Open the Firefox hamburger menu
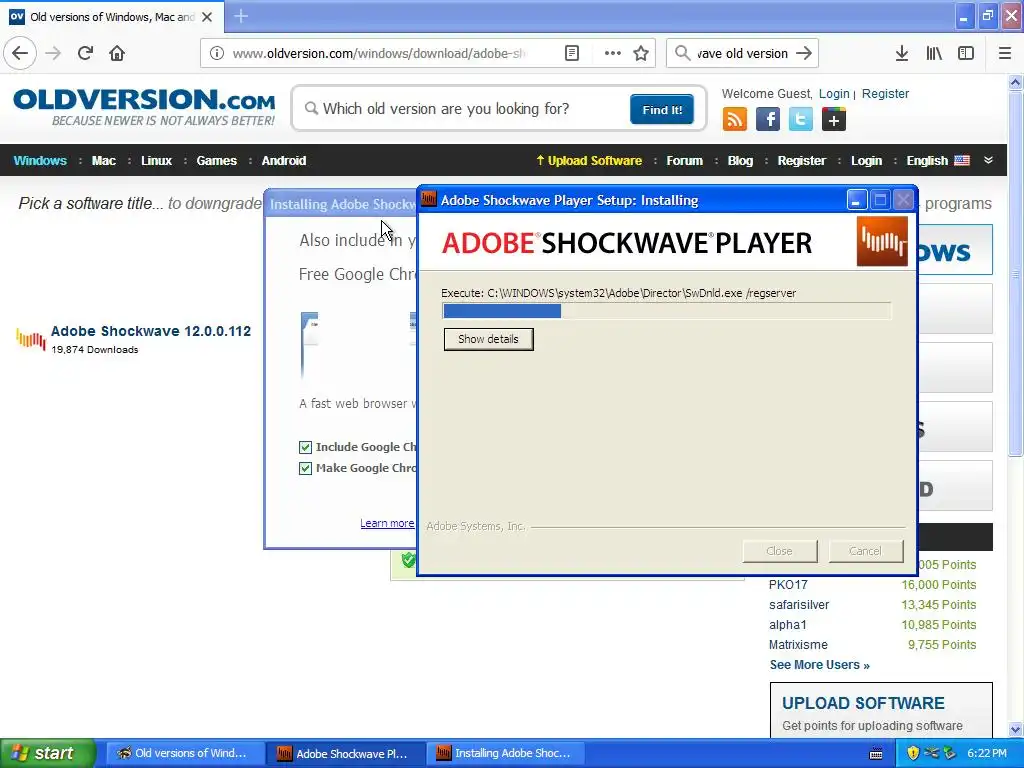 [x=1004, y=53]
